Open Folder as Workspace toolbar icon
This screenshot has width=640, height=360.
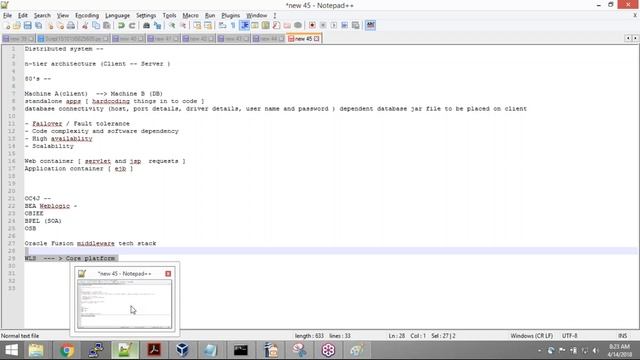[x=287, y=25]
